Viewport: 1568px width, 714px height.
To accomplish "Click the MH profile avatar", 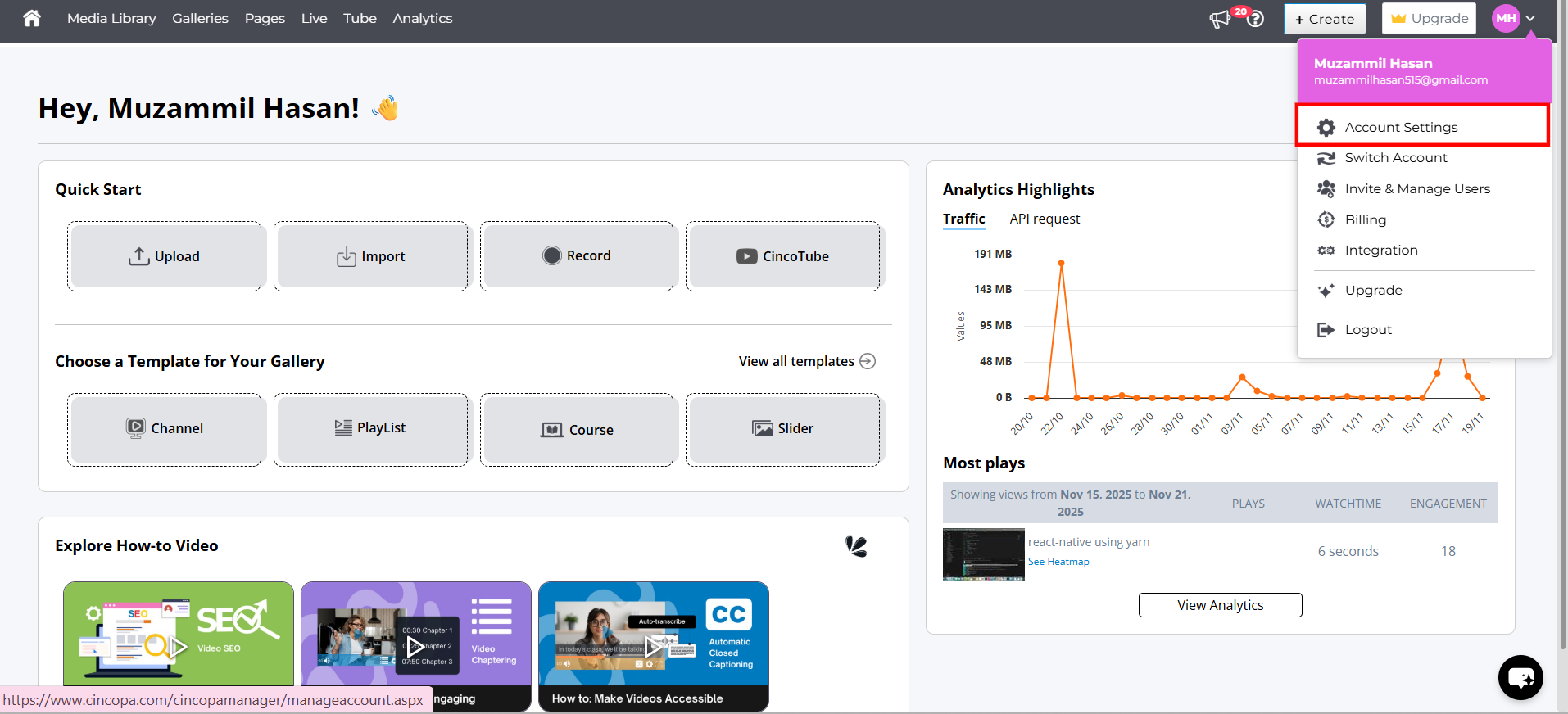I will (x=1506, y=18).
